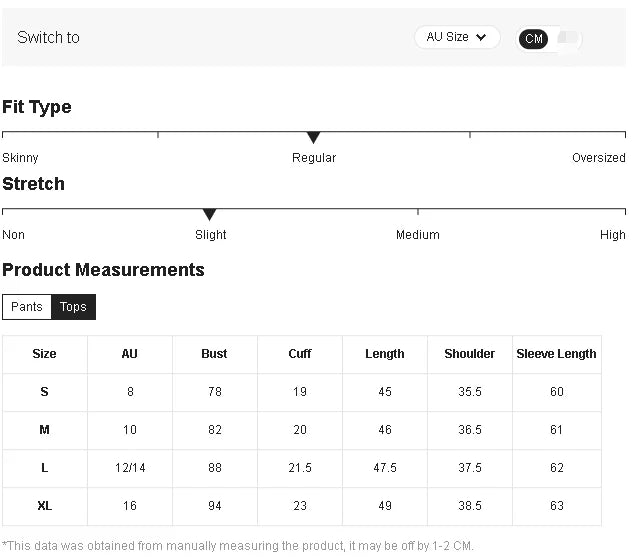Click the Stretch triangle marker
Viewport: 636px width, 559px height.
[209, 214]
